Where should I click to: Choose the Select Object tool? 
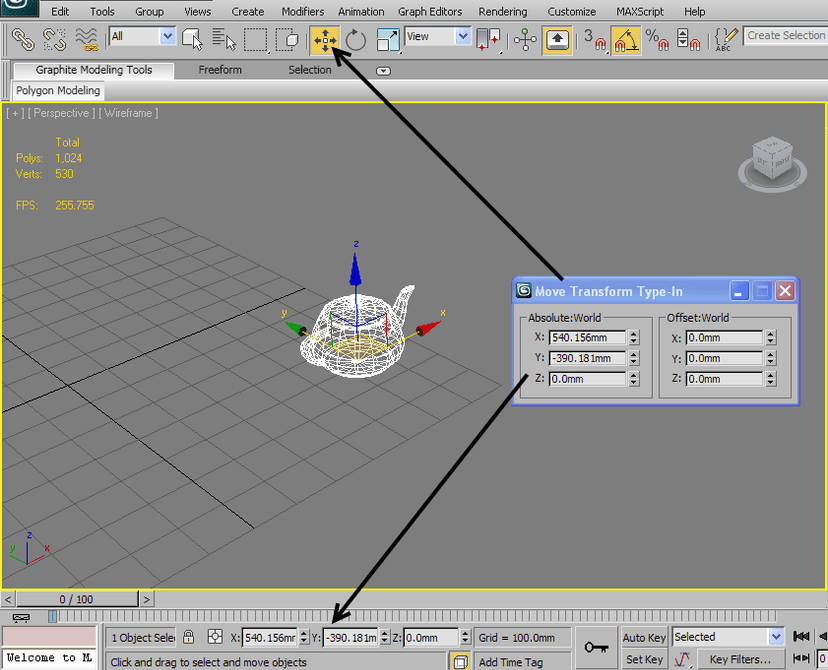tap(192, 39)
